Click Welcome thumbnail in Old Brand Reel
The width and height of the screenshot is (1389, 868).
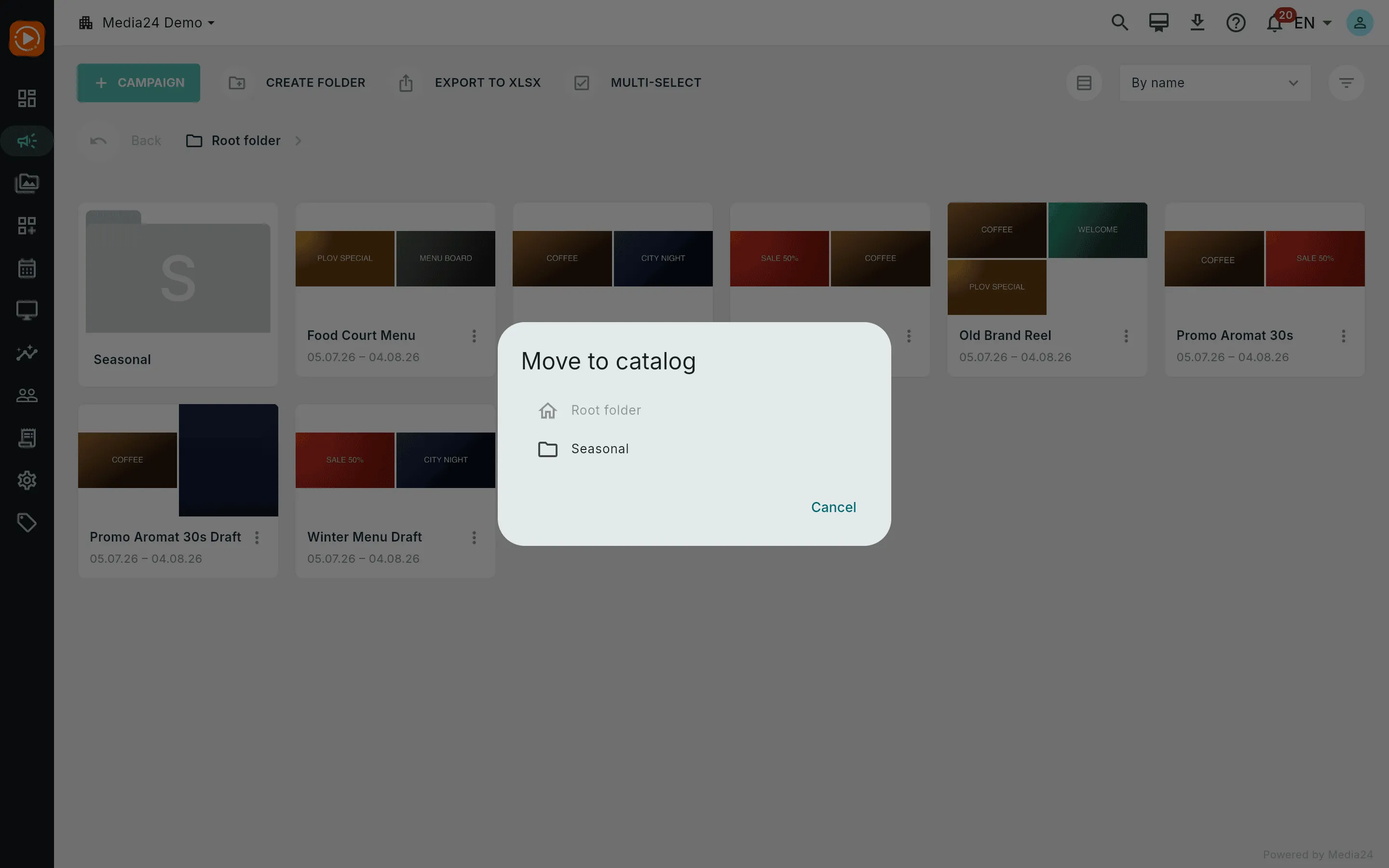[x=1097, y=230]
